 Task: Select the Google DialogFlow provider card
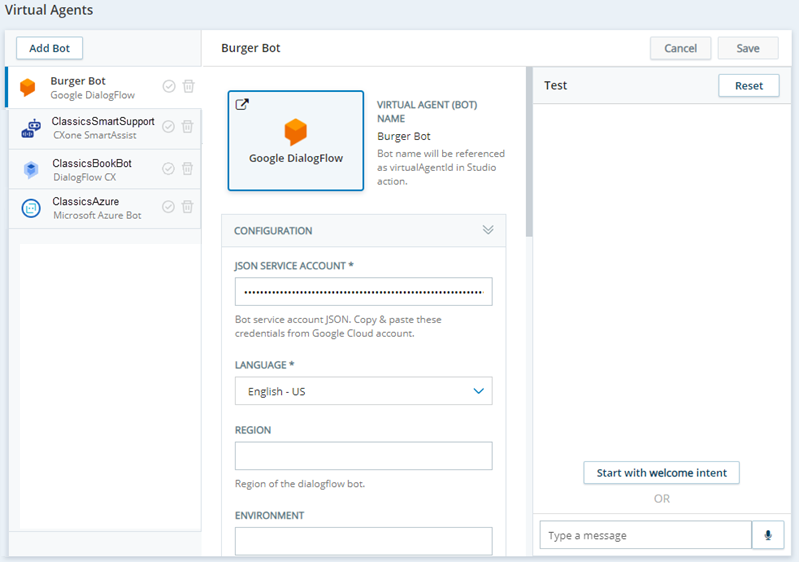pyautogui.click(x=296, y=141)
